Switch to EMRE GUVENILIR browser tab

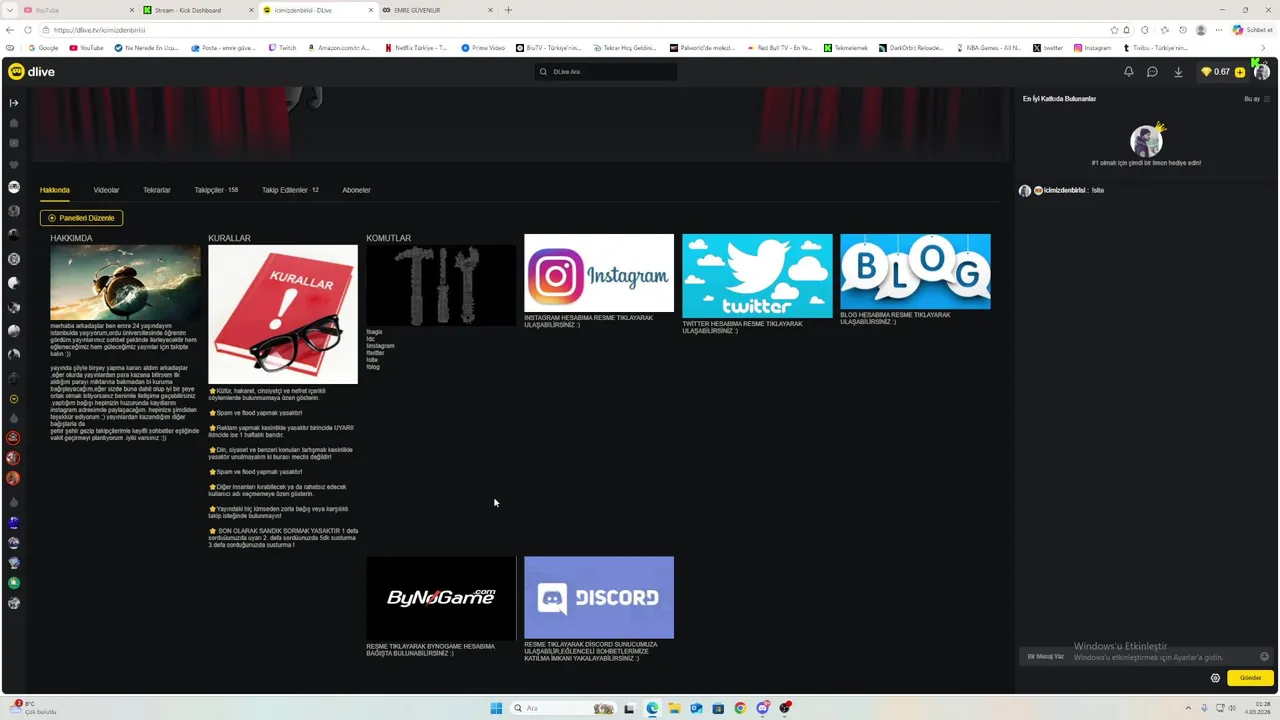pyautogui.click(x=437, y=10)
